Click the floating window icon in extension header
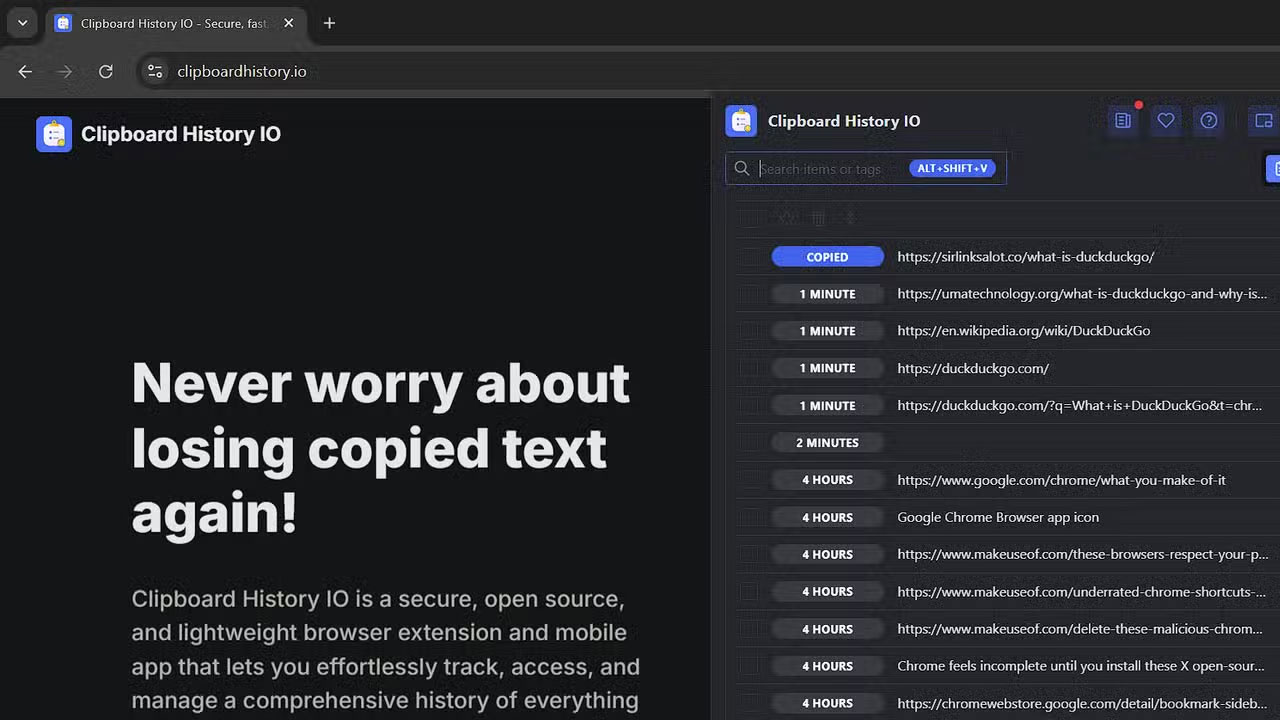Screen dimensions: 1280x720 (x=1263, y=121)
